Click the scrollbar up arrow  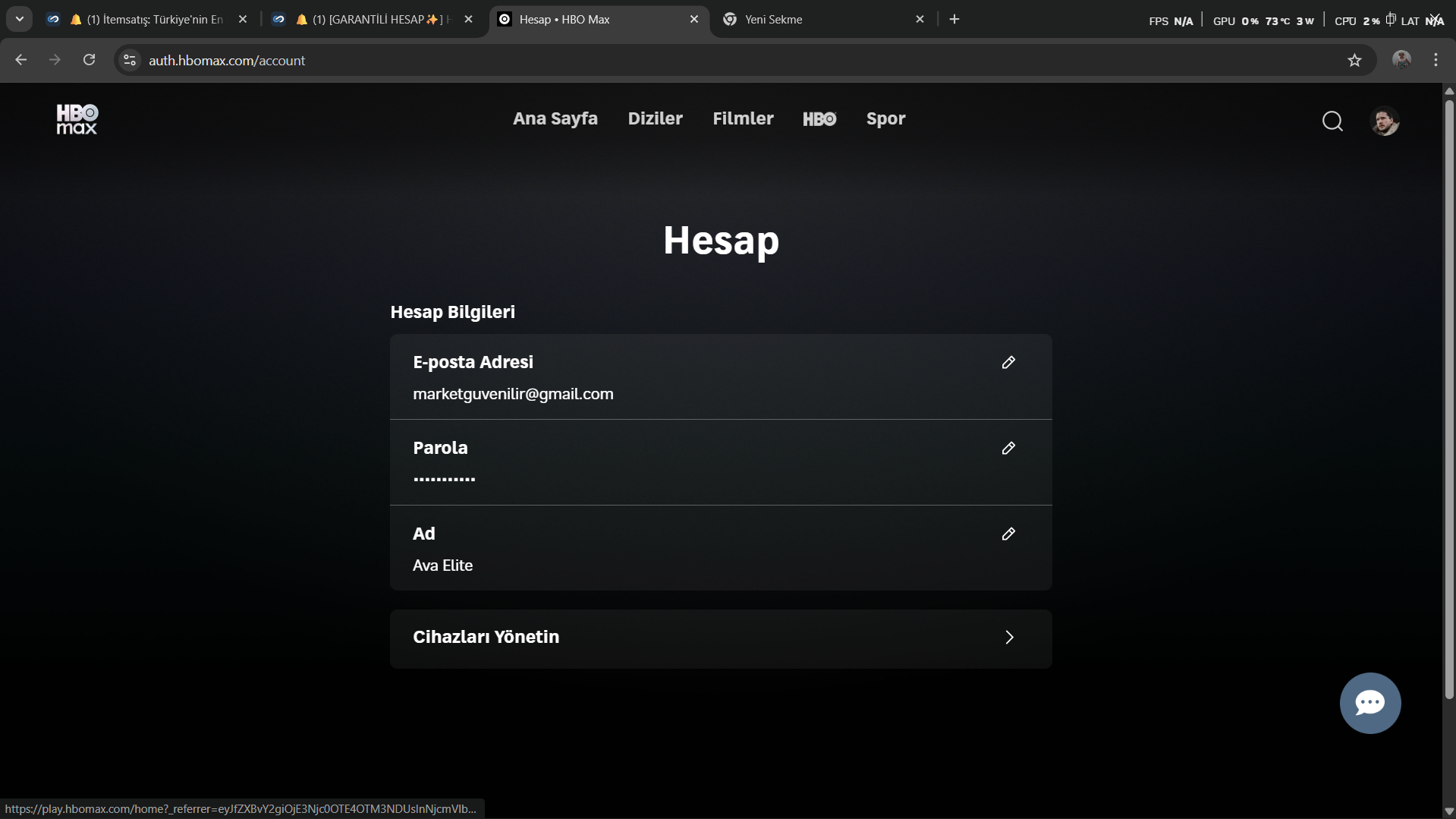1449,91
